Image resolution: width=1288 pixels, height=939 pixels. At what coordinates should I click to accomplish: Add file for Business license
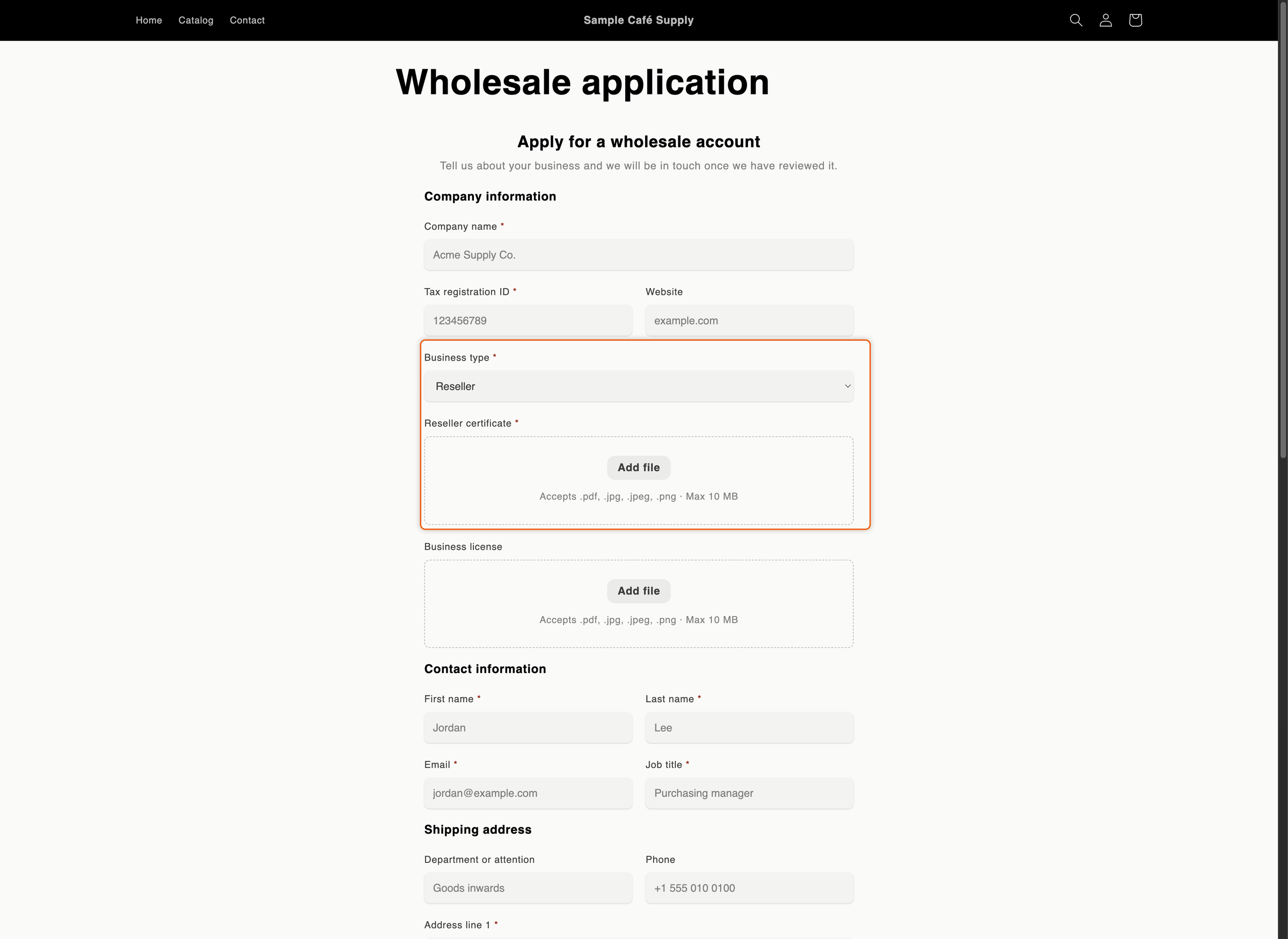[x=638, y=591]
